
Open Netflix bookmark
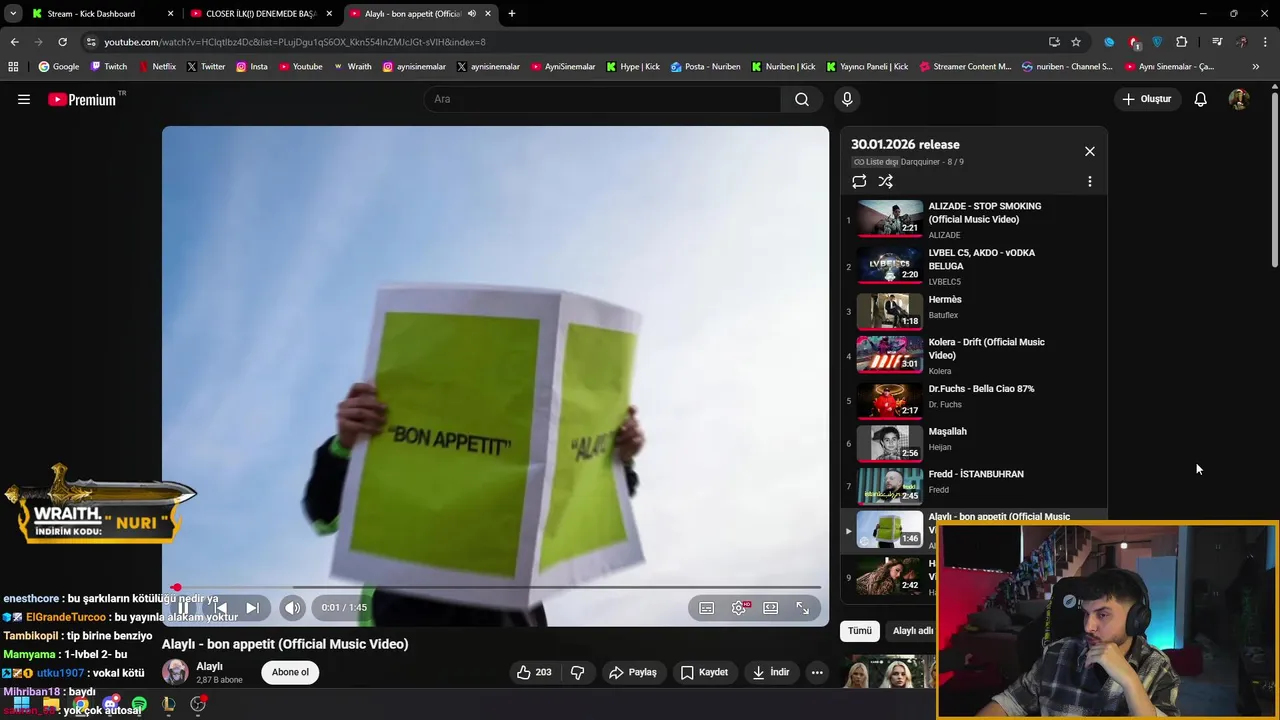pyautogui.click(x=156, y=67)
